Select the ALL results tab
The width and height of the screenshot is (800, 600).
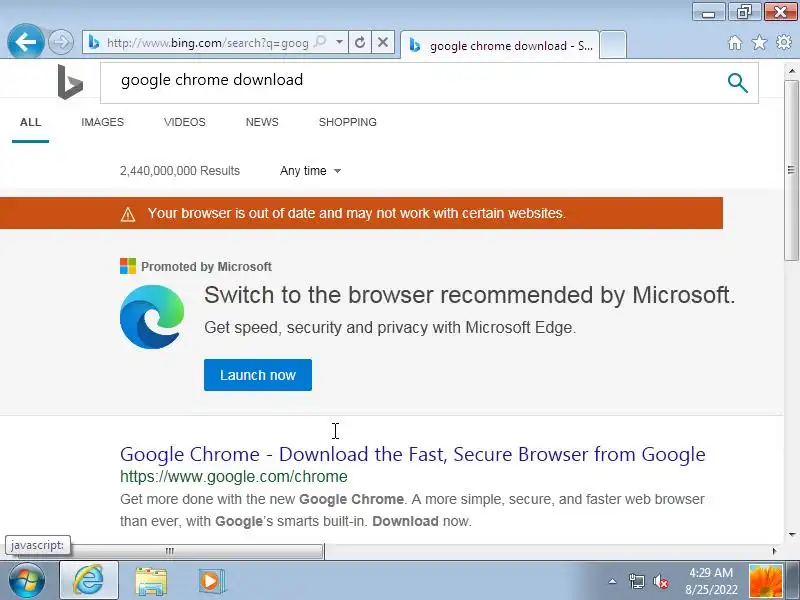(x=31, y=122)
